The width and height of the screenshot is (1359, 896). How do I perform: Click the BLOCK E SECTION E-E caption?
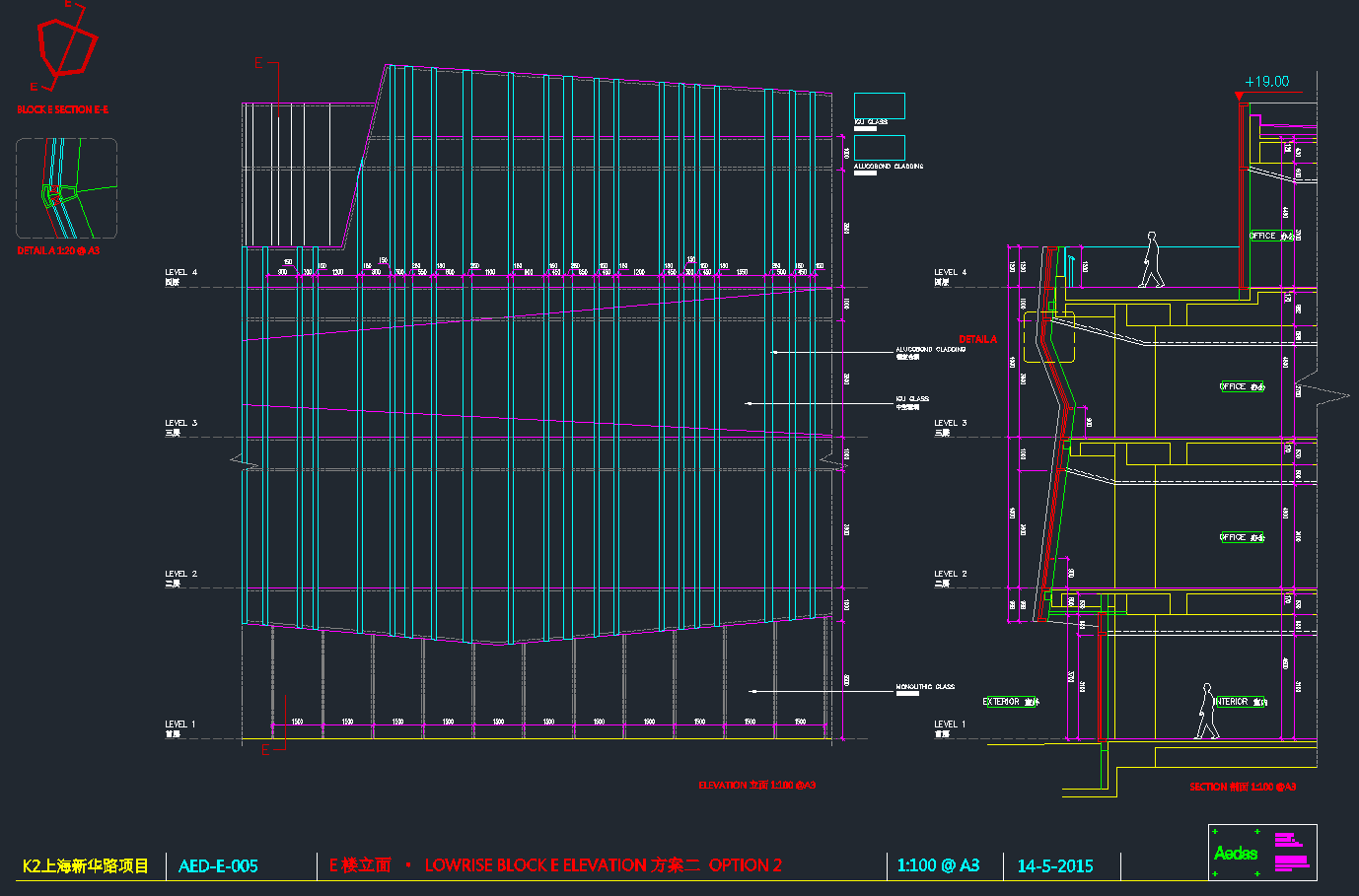(62, 109)
